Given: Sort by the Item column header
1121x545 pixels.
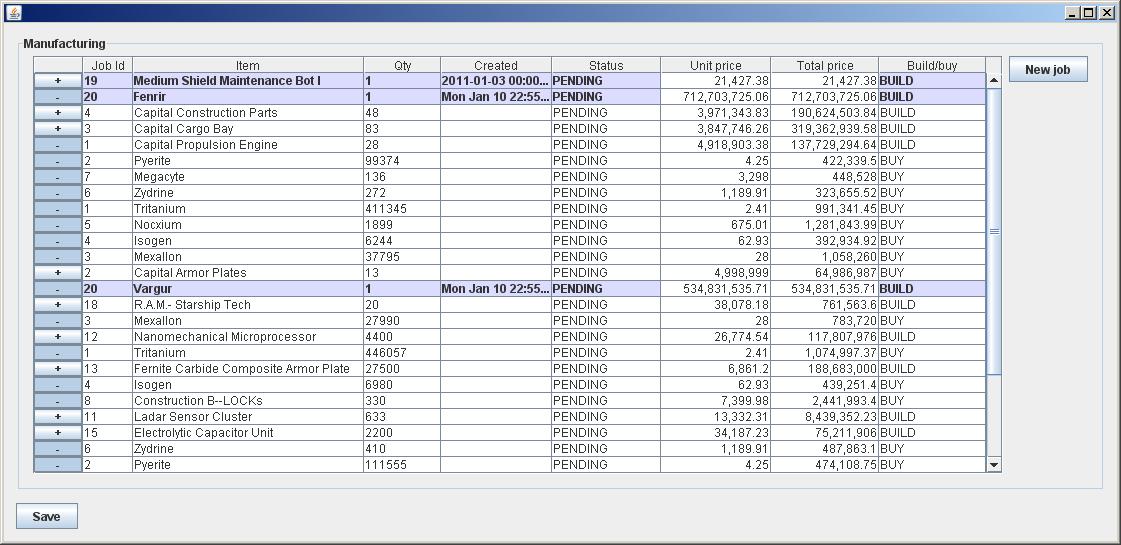Looking at the screenshot, I should click(248, 65).
